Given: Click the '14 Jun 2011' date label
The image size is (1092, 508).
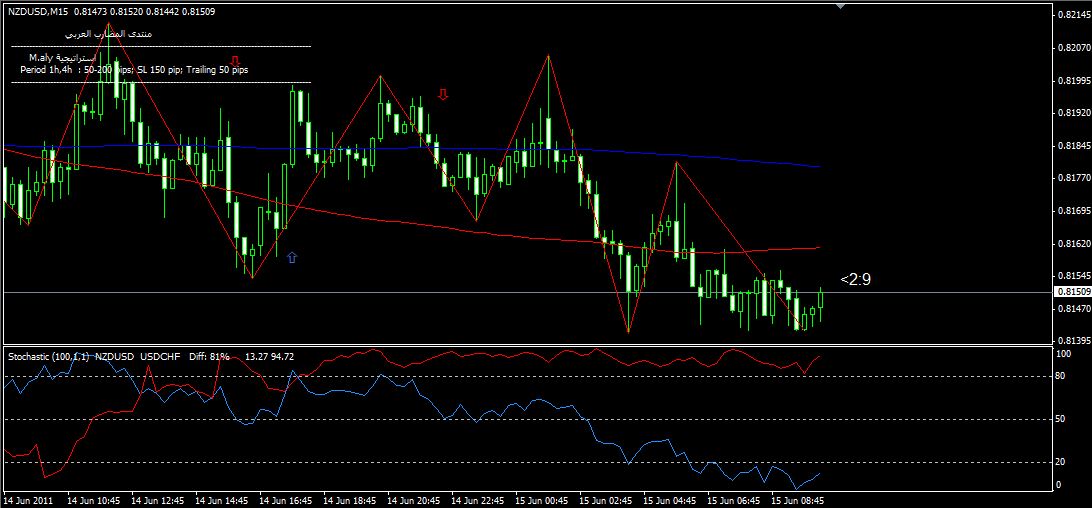Looking at the screenshot, I should pyautogui.click(x=28, y=500).
